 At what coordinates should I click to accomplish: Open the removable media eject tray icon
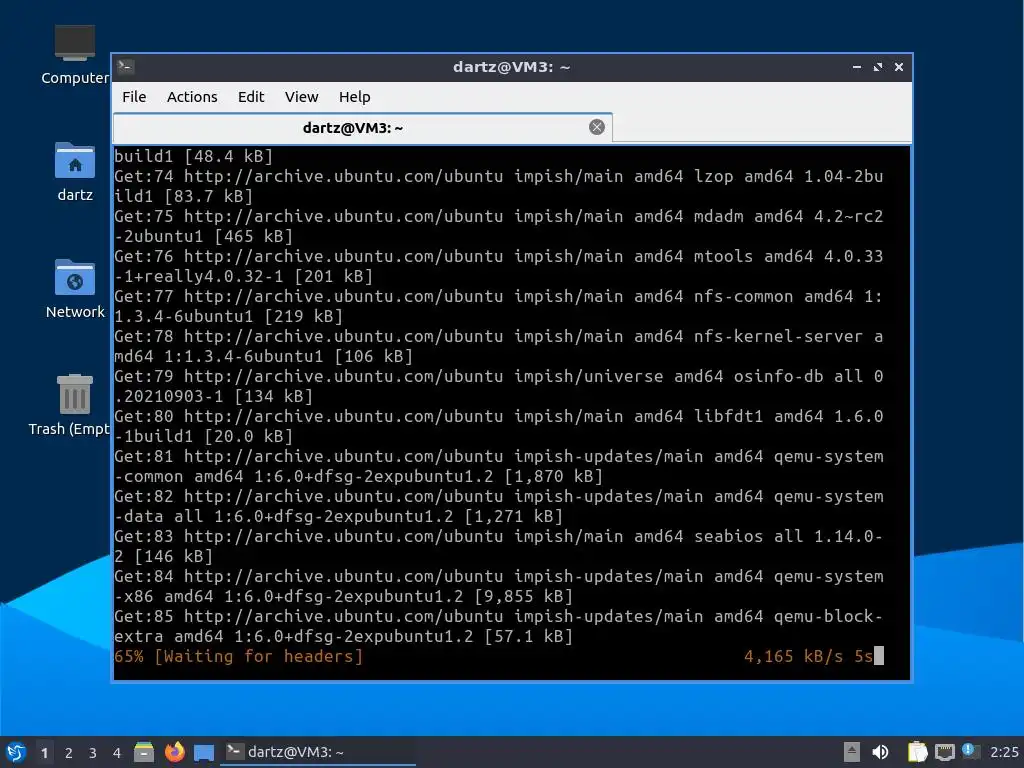(x=852, y=752)
